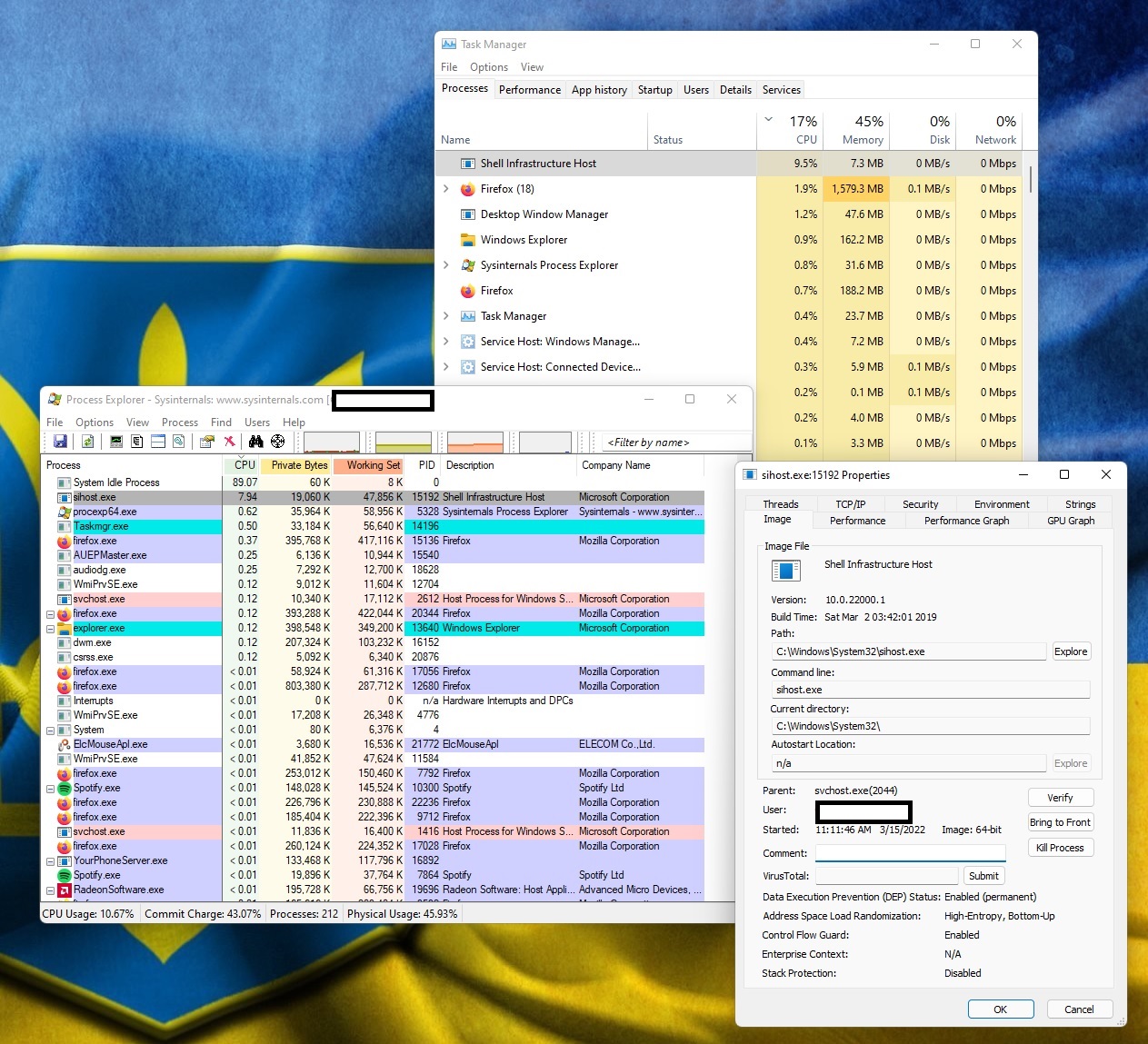
Task: Switch to the Performance tab in Task Manager
Action: [x=529, y=90]
